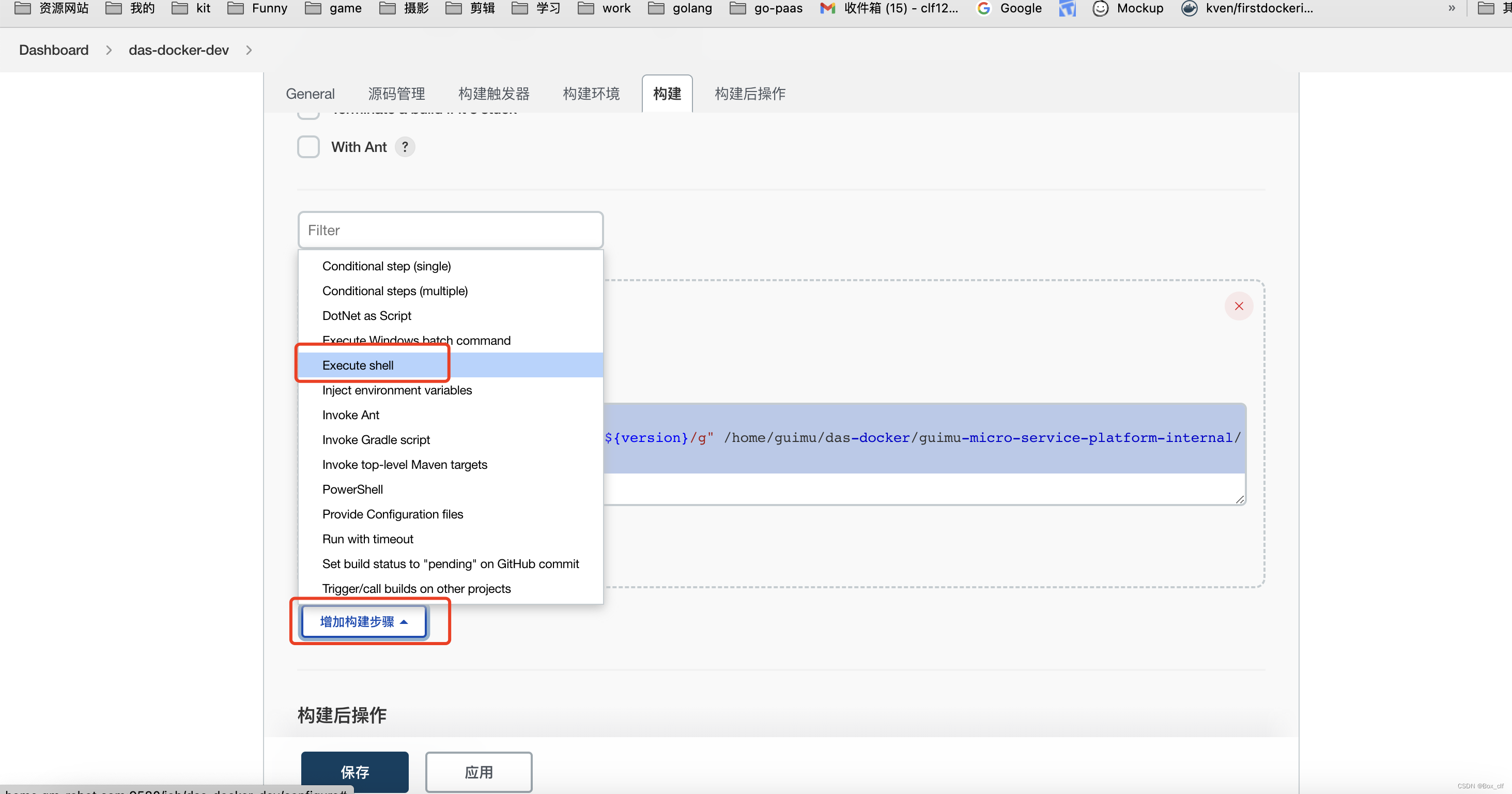
Task: Choose Execute Windows batch command
Action: point(450,341)
